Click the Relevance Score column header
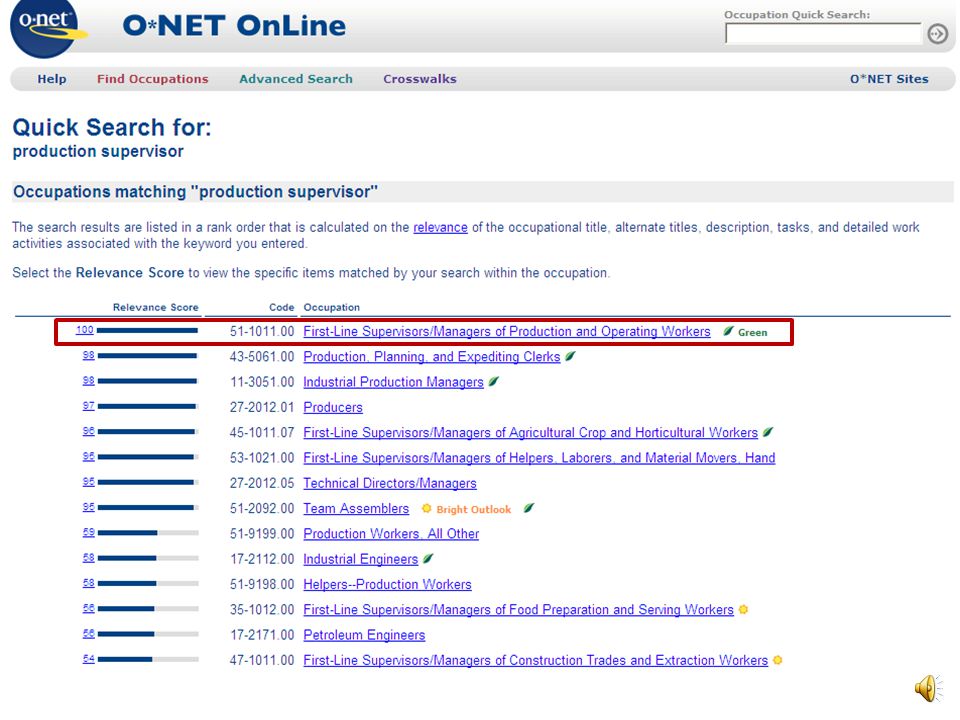960x720 pixels. 156,307
